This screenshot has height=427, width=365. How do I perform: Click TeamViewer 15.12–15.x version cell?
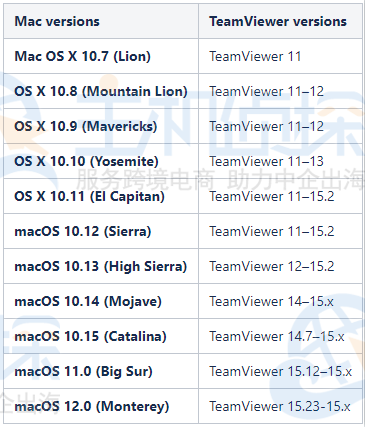coord(280,371)
